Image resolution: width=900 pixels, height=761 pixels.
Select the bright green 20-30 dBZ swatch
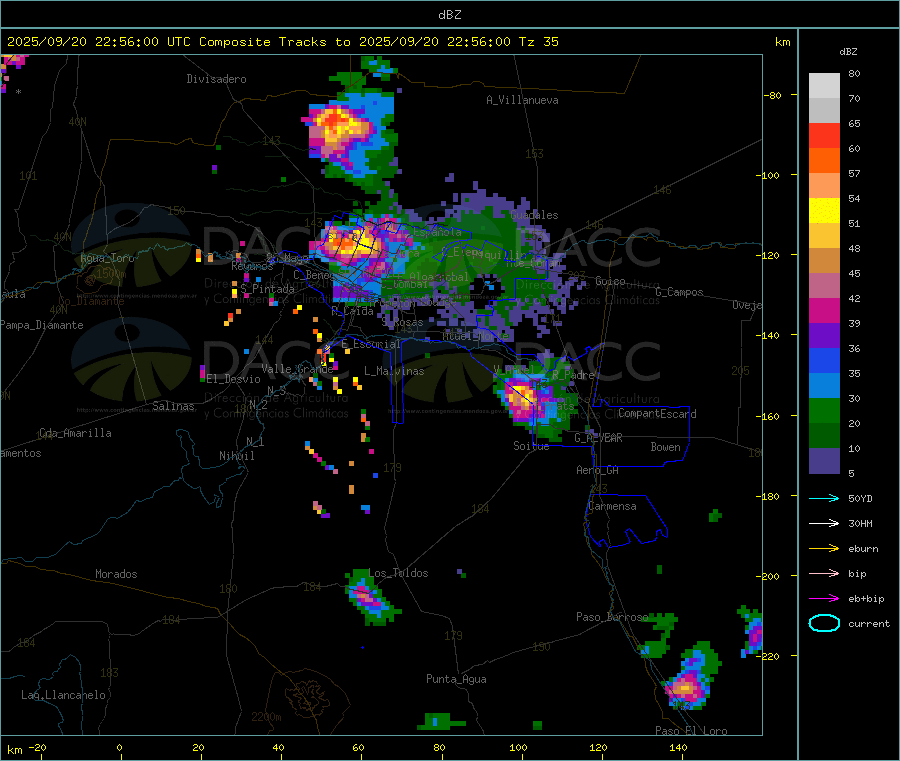[824, 411]
